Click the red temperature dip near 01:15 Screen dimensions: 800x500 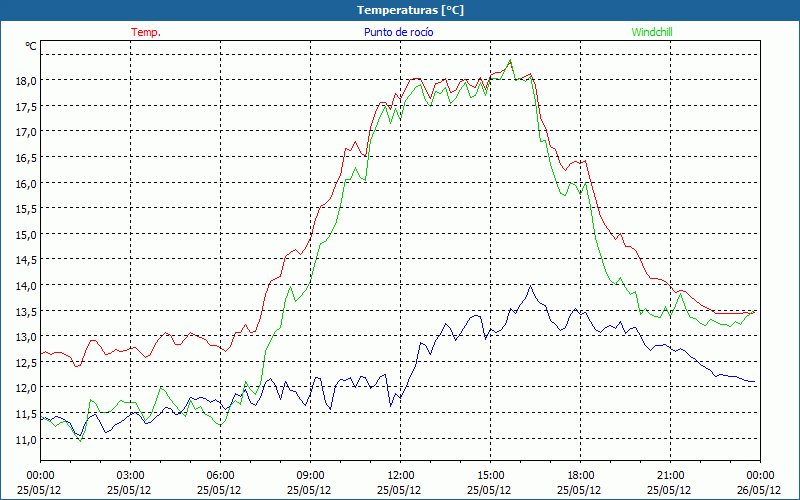(77, 366)
